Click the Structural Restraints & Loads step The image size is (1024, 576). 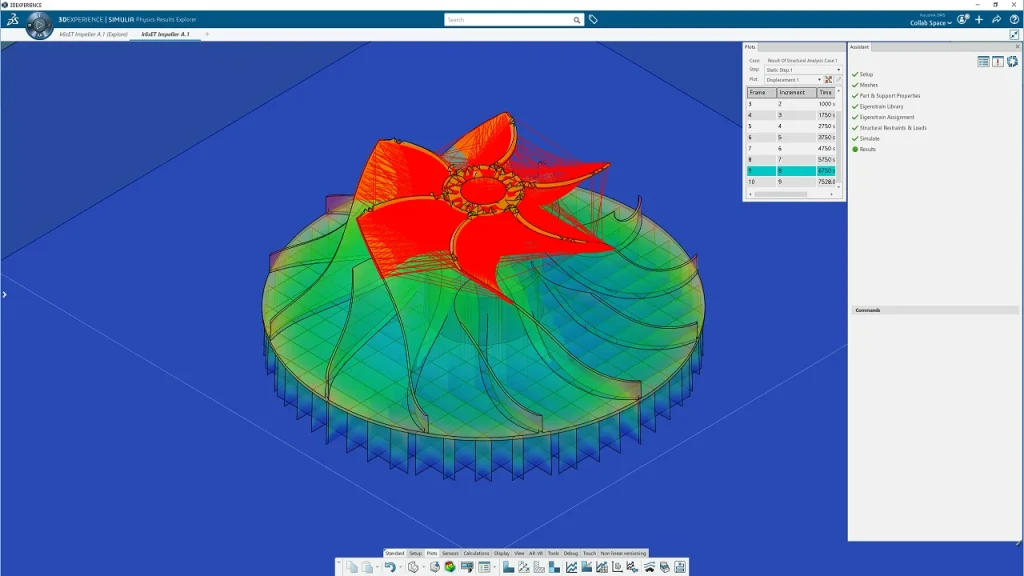coord(892,128)
